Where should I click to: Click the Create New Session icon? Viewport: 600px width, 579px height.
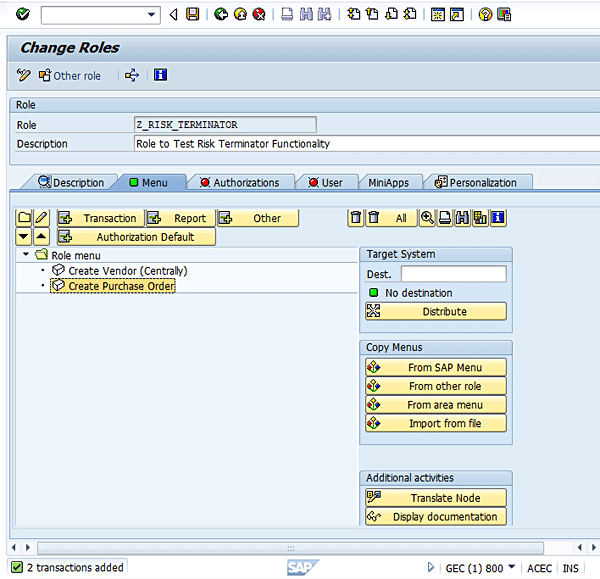[x=438, y=15]
